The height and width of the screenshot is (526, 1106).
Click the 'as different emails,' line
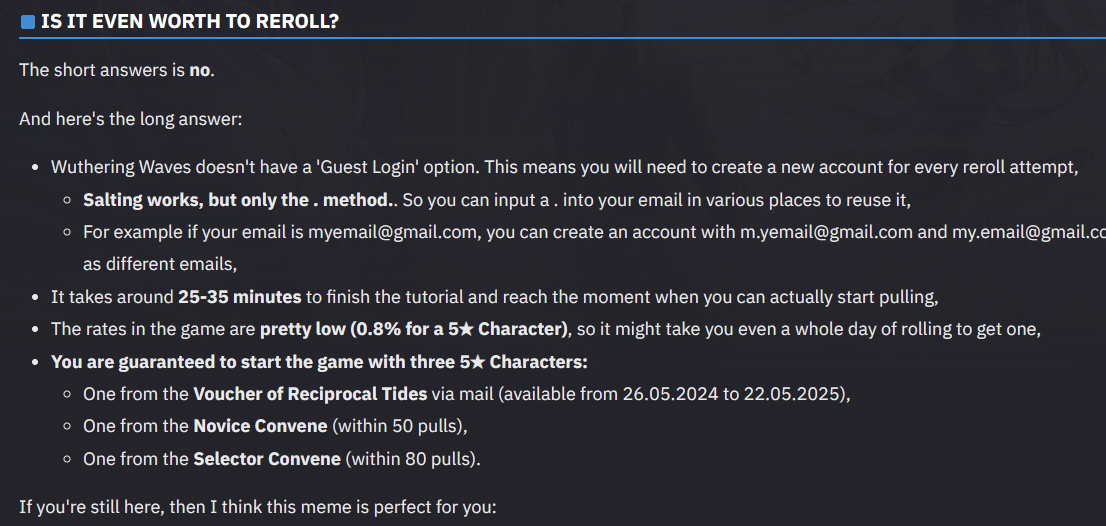click(x=159, y=264)
